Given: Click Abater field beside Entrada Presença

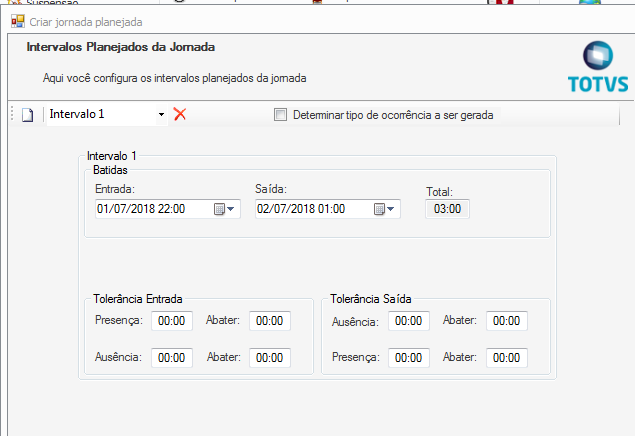Looking at the screenshot, I should [270, 321].
